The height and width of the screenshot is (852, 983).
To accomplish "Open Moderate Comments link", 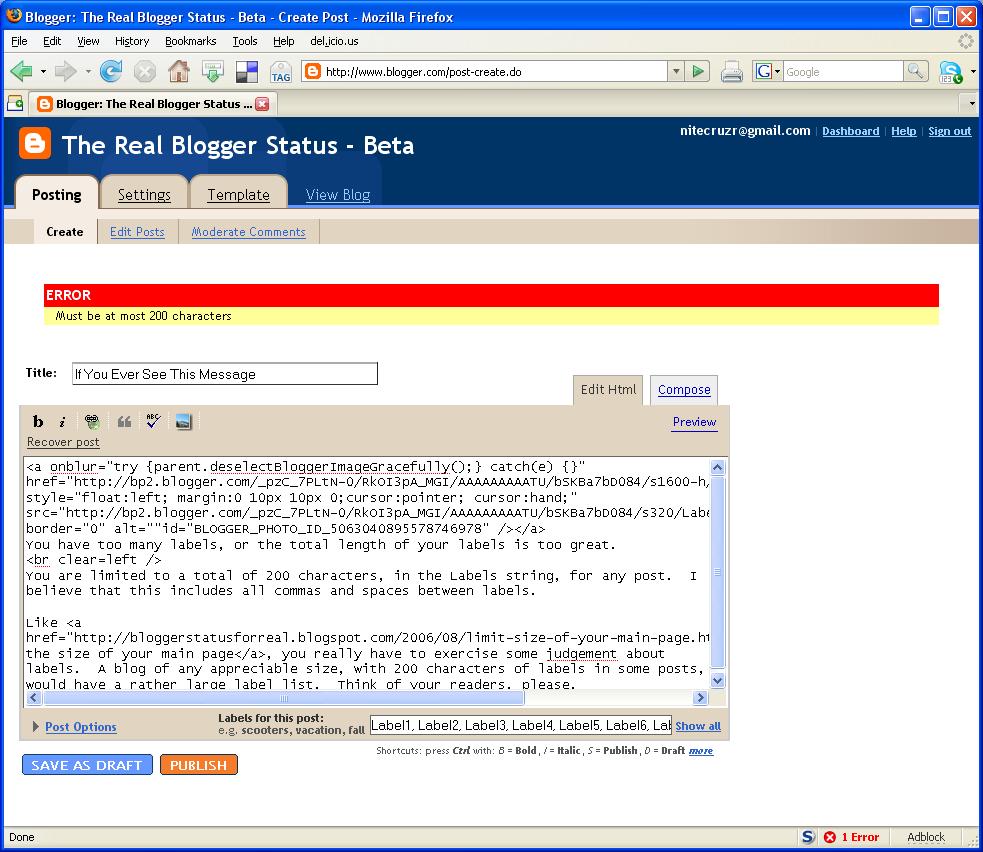I will click(x=248, y=231).
